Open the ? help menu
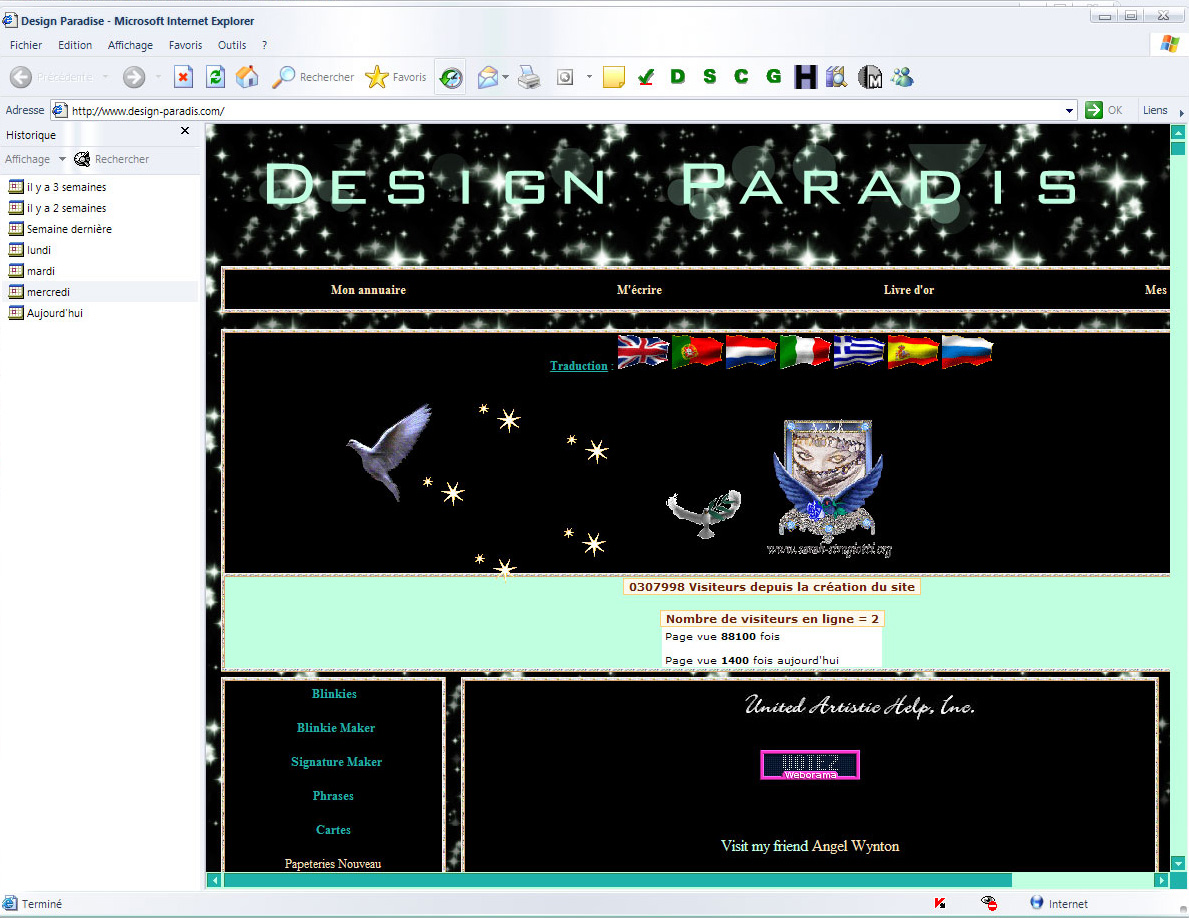The height and width of the screenshot is (918, 1189). point(264,45)
